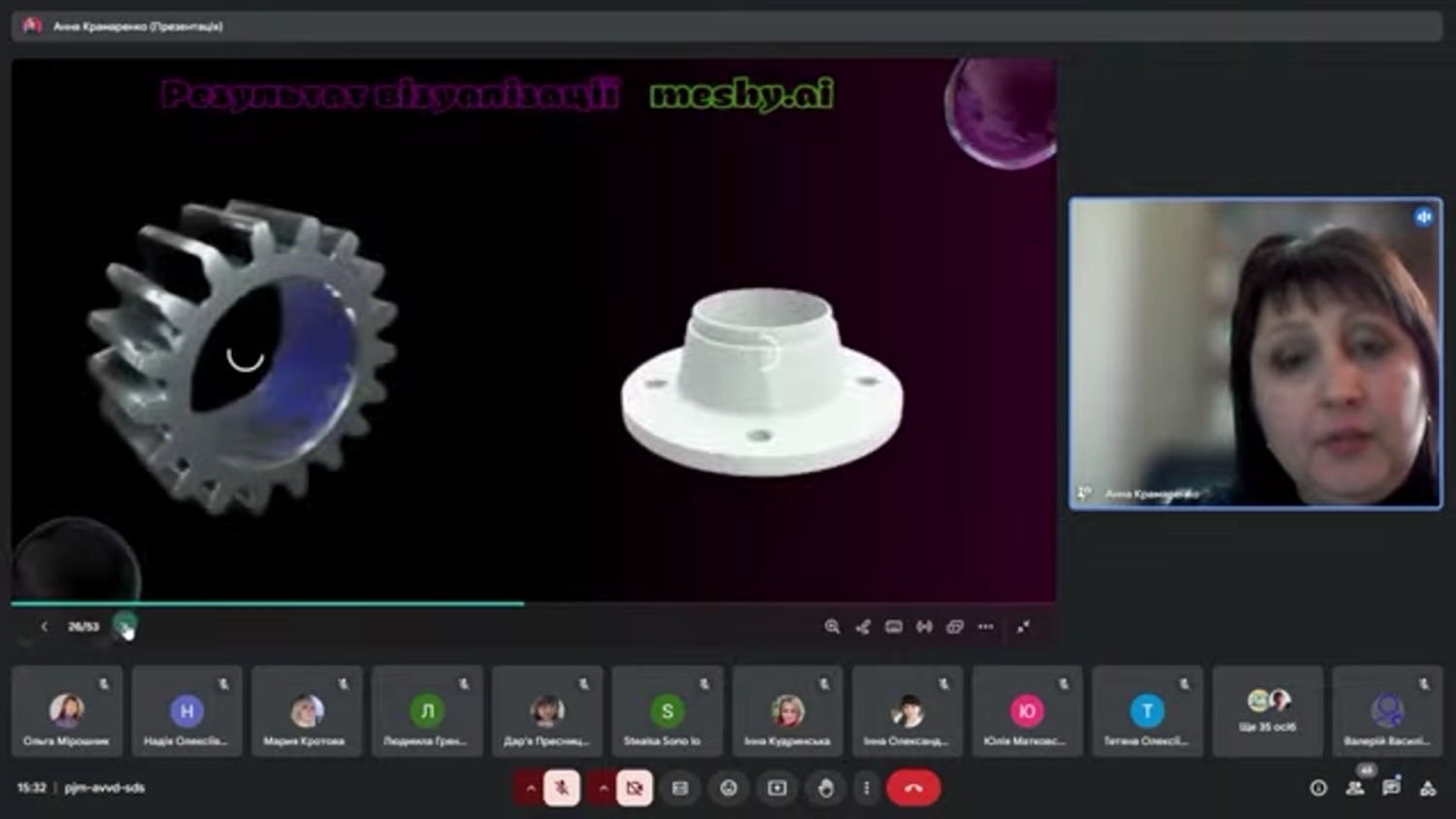This screenshot has width=1456, height=819.
Task: Open the chat messages panel
Action: tap(1391, 788)
